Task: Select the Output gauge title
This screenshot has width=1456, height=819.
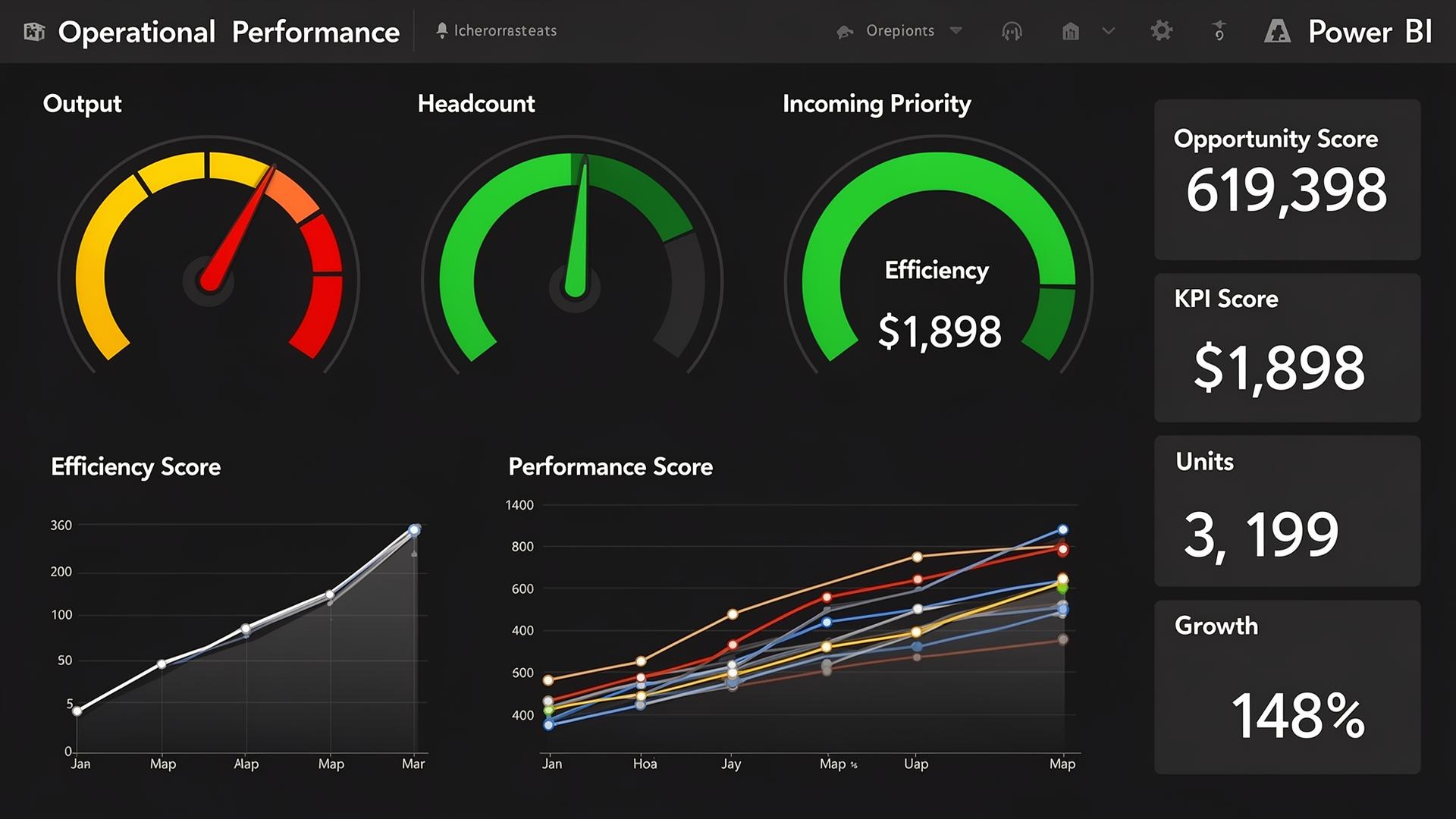Action: [82, 104]
